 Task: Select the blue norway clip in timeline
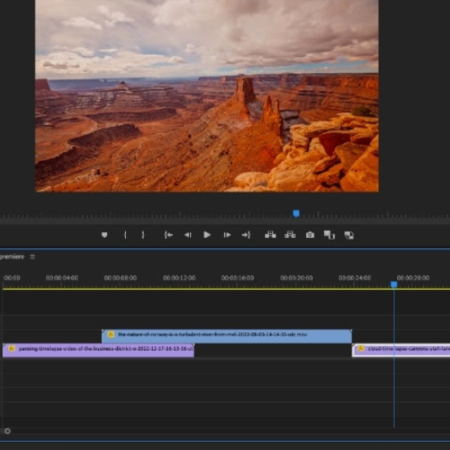[x=227, y=336]
